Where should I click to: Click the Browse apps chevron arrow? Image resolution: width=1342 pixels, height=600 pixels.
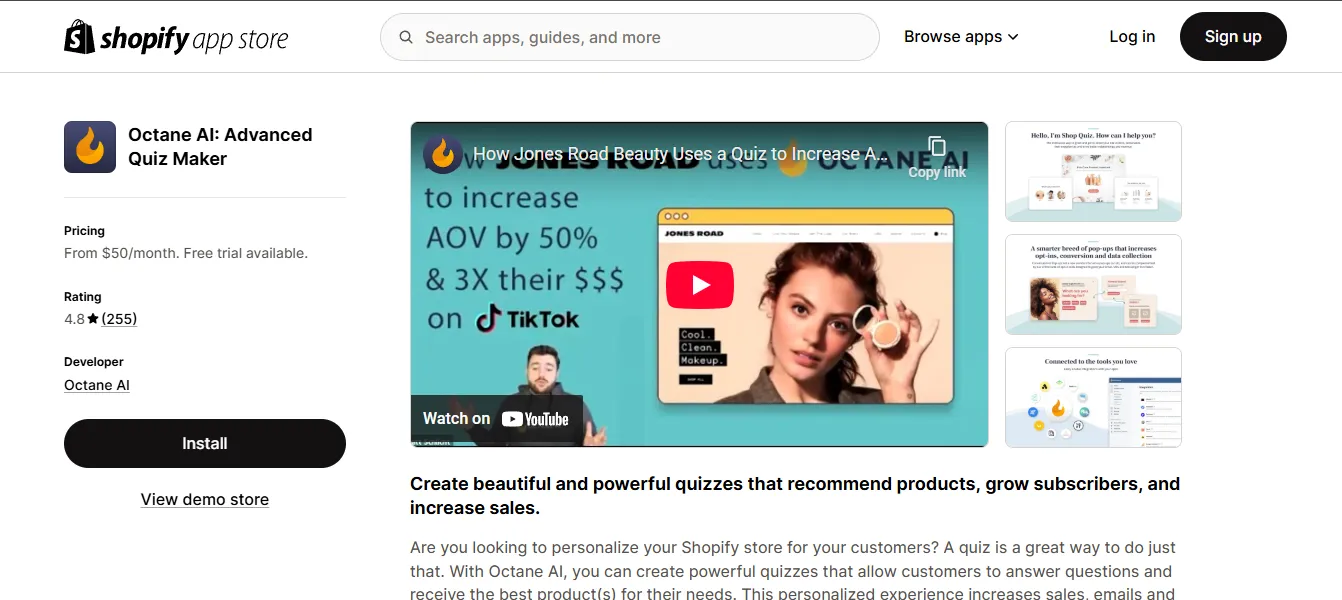[x=1013, y=37]
